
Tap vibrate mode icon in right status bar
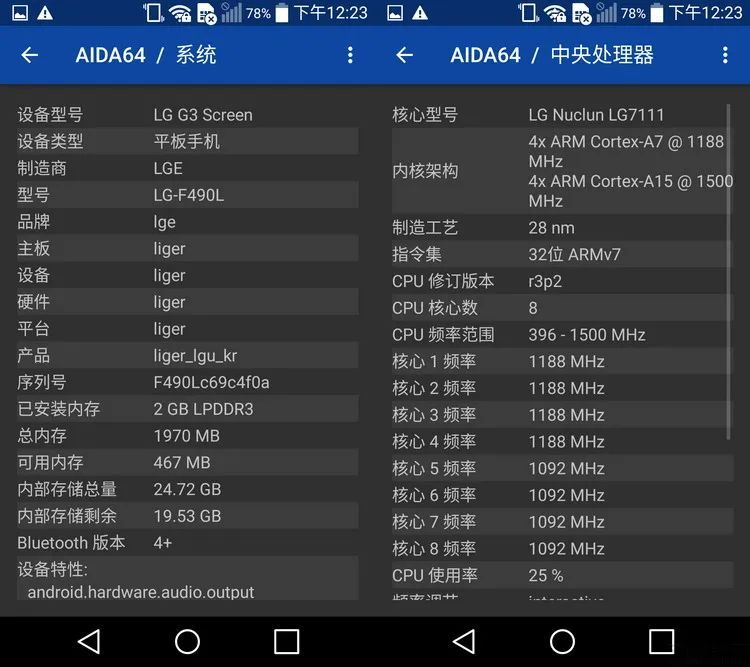529,13
